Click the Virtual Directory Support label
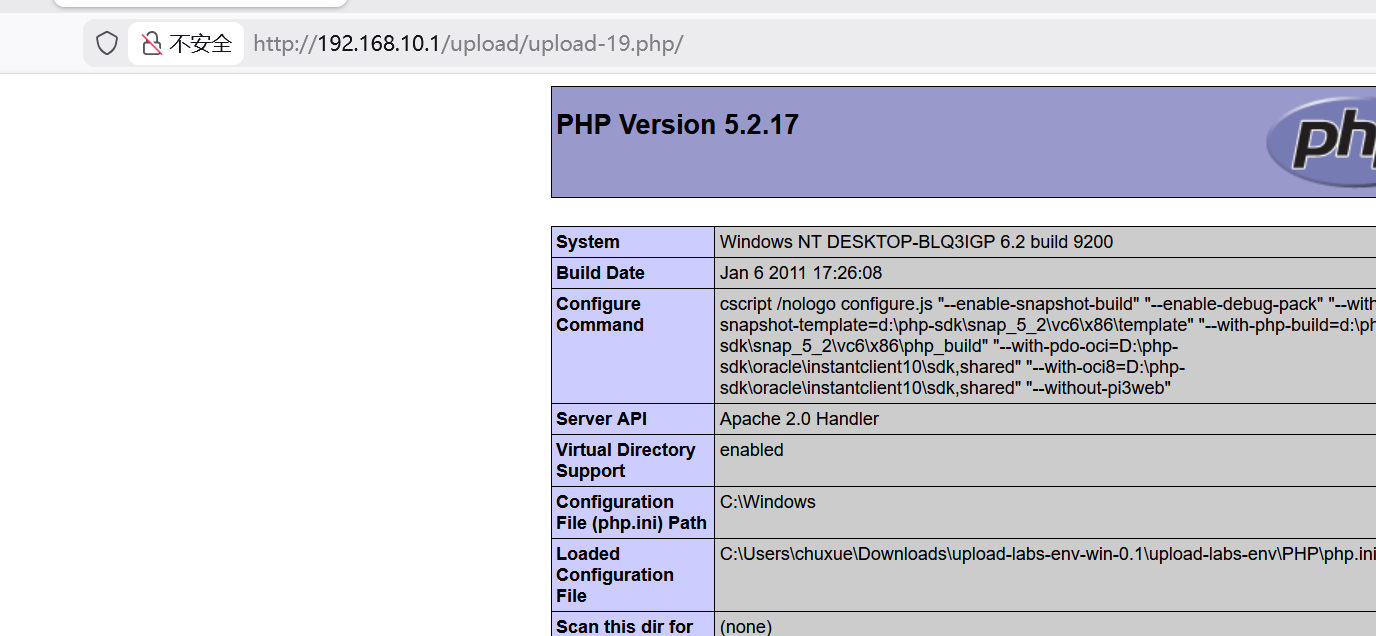This screenshot has height=636, width=1376. click(626, 460)
